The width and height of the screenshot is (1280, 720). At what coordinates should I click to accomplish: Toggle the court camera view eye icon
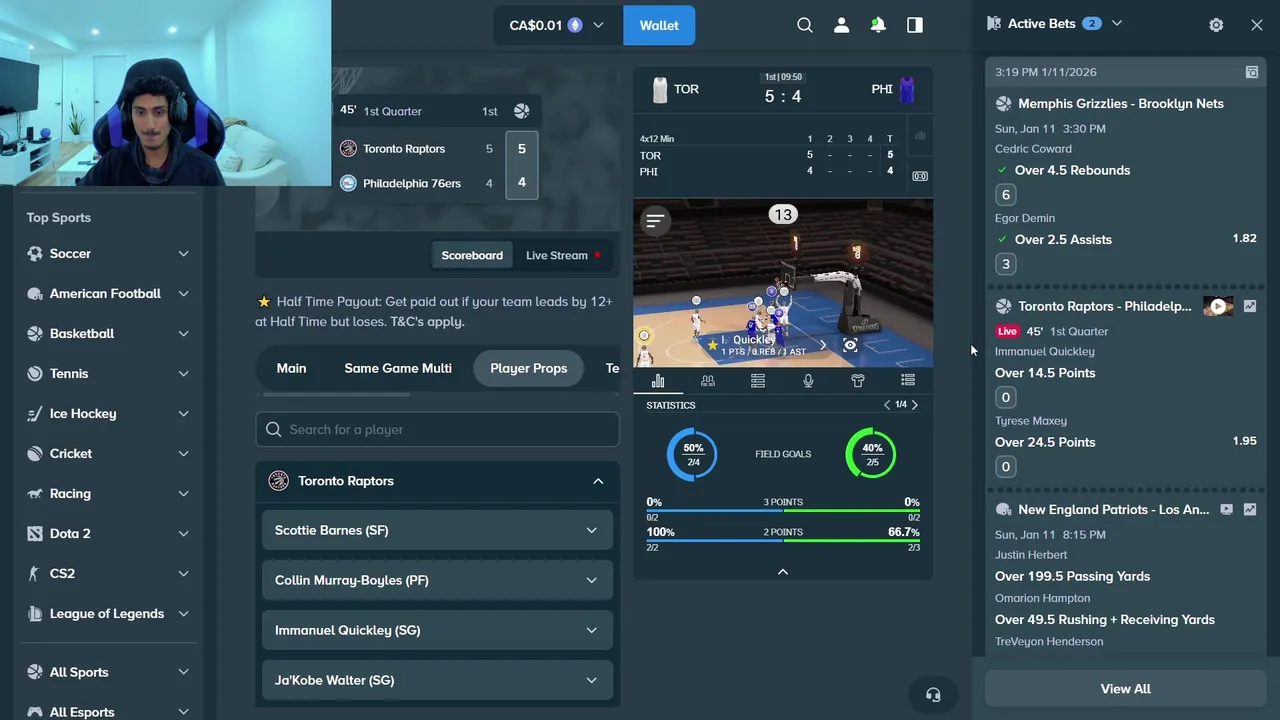point(850,345)
